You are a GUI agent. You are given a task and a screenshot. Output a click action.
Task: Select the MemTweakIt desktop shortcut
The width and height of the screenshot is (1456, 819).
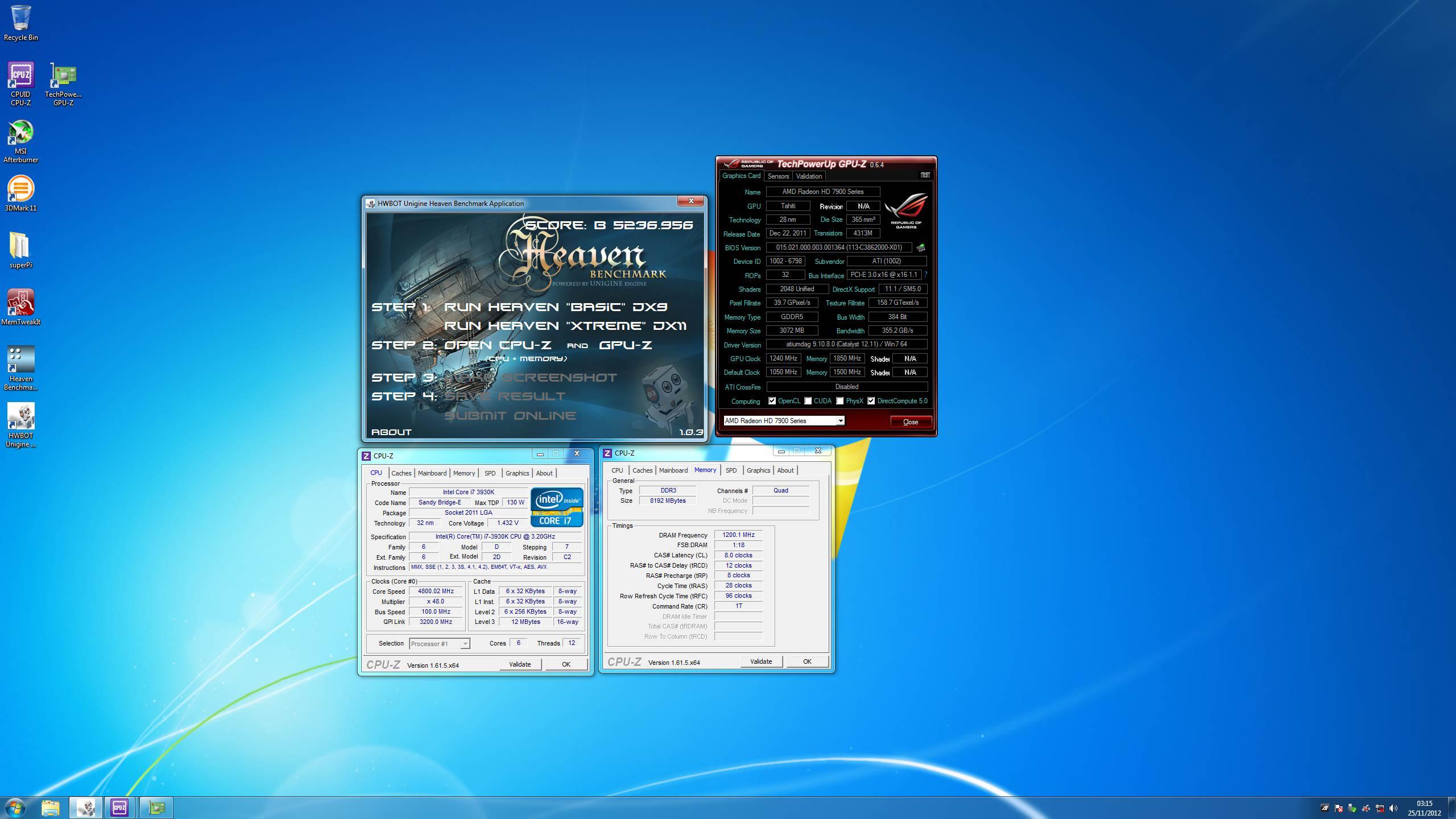pos(20,308)
